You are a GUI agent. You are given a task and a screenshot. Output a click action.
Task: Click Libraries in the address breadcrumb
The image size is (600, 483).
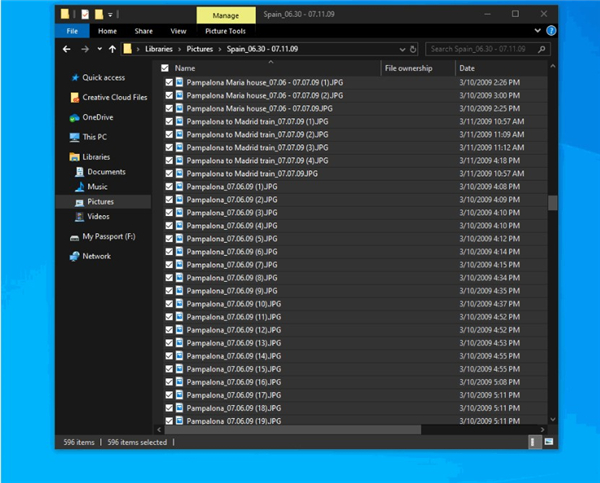tap(158, 48)
